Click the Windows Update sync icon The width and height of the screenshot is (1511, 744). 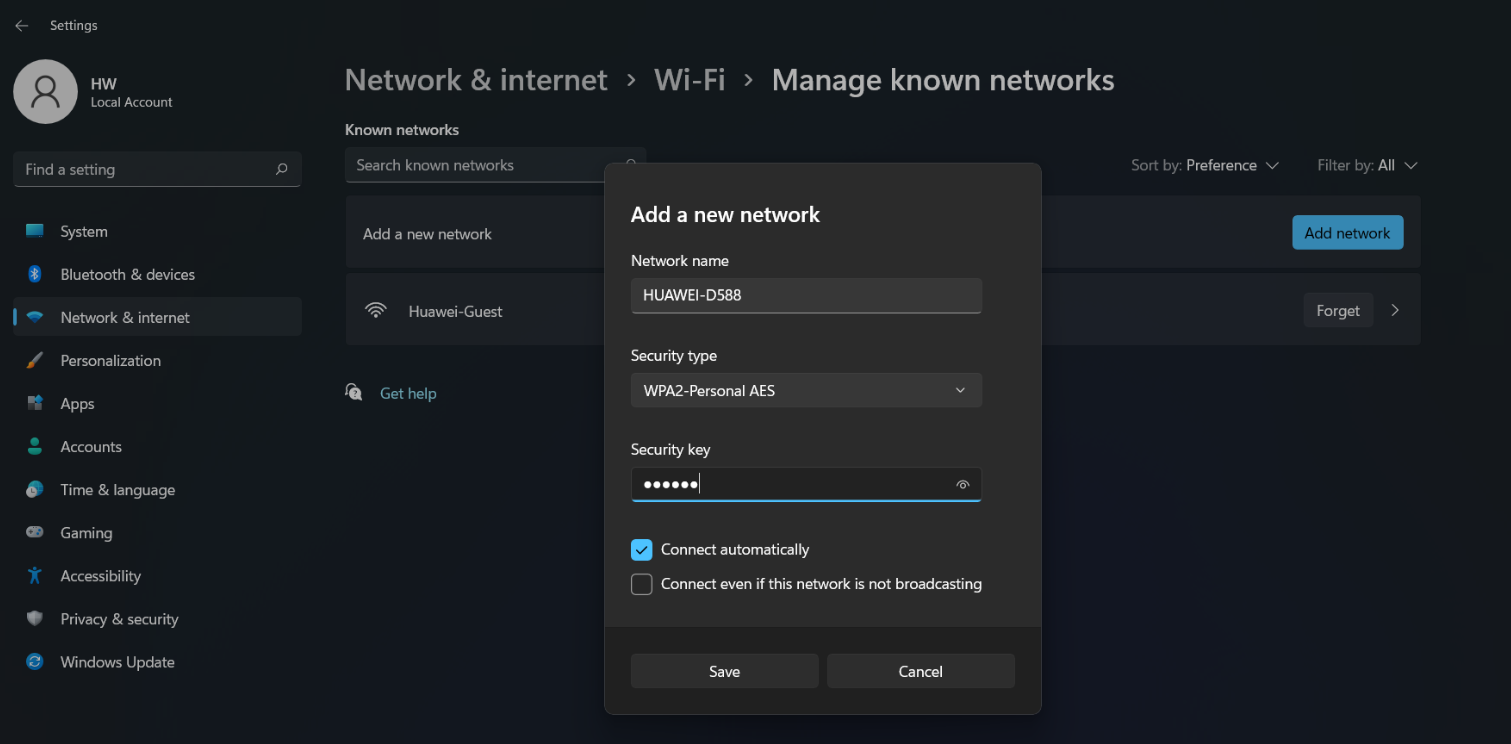(35, 662)
